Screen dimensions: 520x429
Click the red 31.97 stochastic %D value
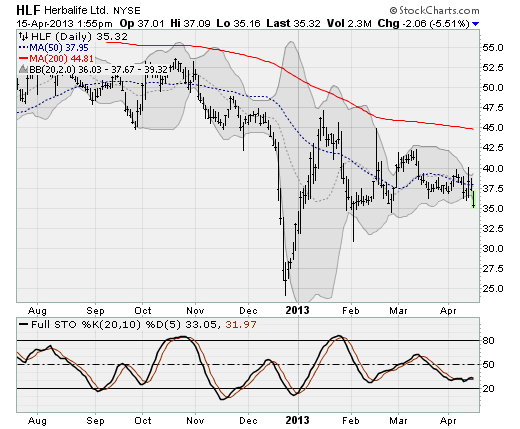pos(241,324)
